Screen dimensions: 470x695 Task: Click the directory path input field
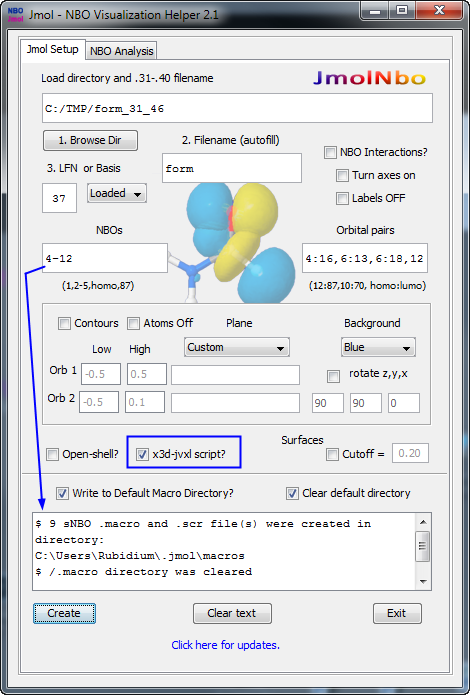(x=237, y=108)
